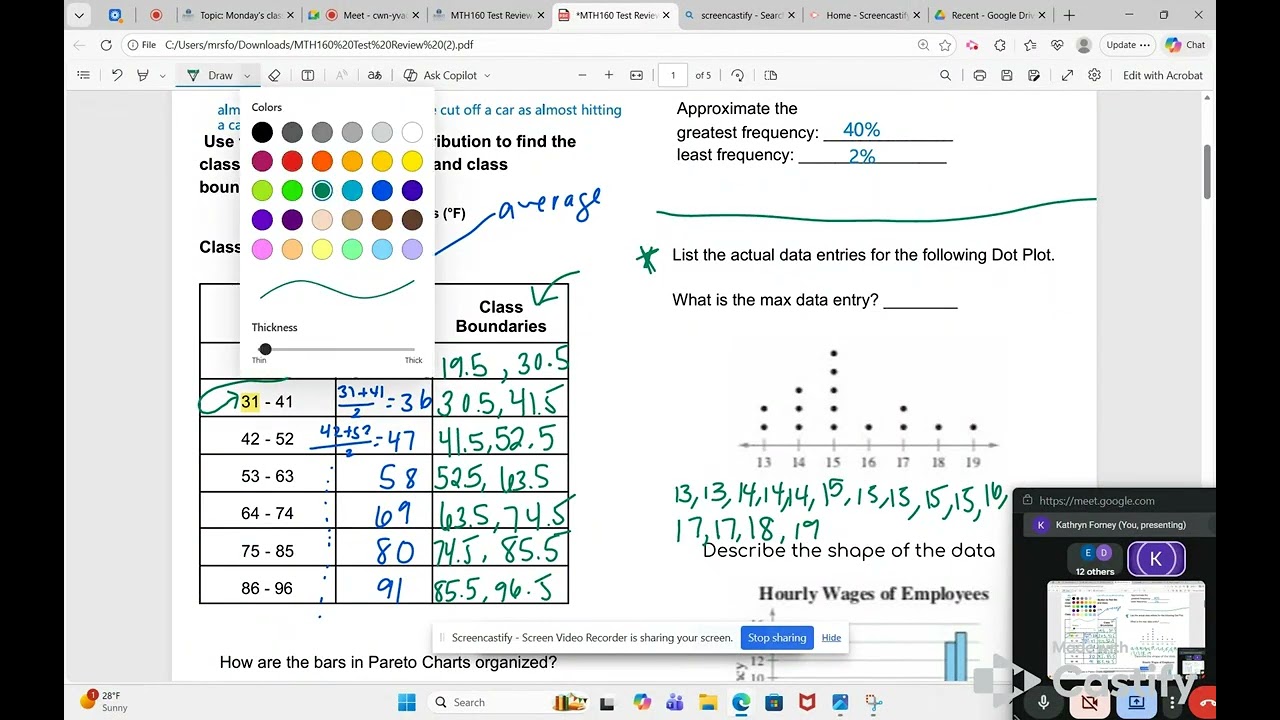Toggle the Meet camera button

point(1090,702)
